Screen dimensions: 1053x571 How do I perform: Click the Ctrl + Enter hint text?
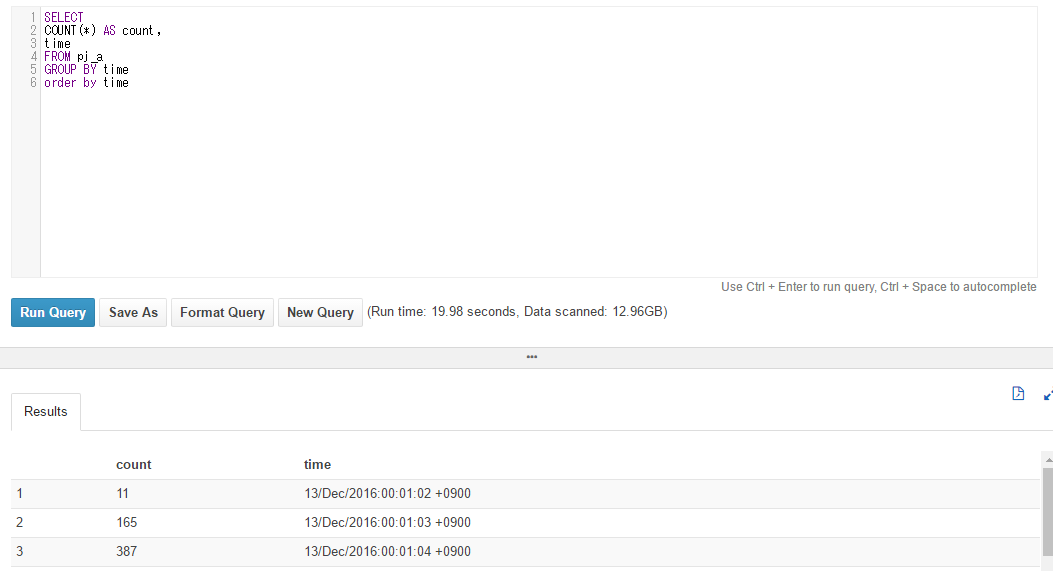tap(878, 287)
